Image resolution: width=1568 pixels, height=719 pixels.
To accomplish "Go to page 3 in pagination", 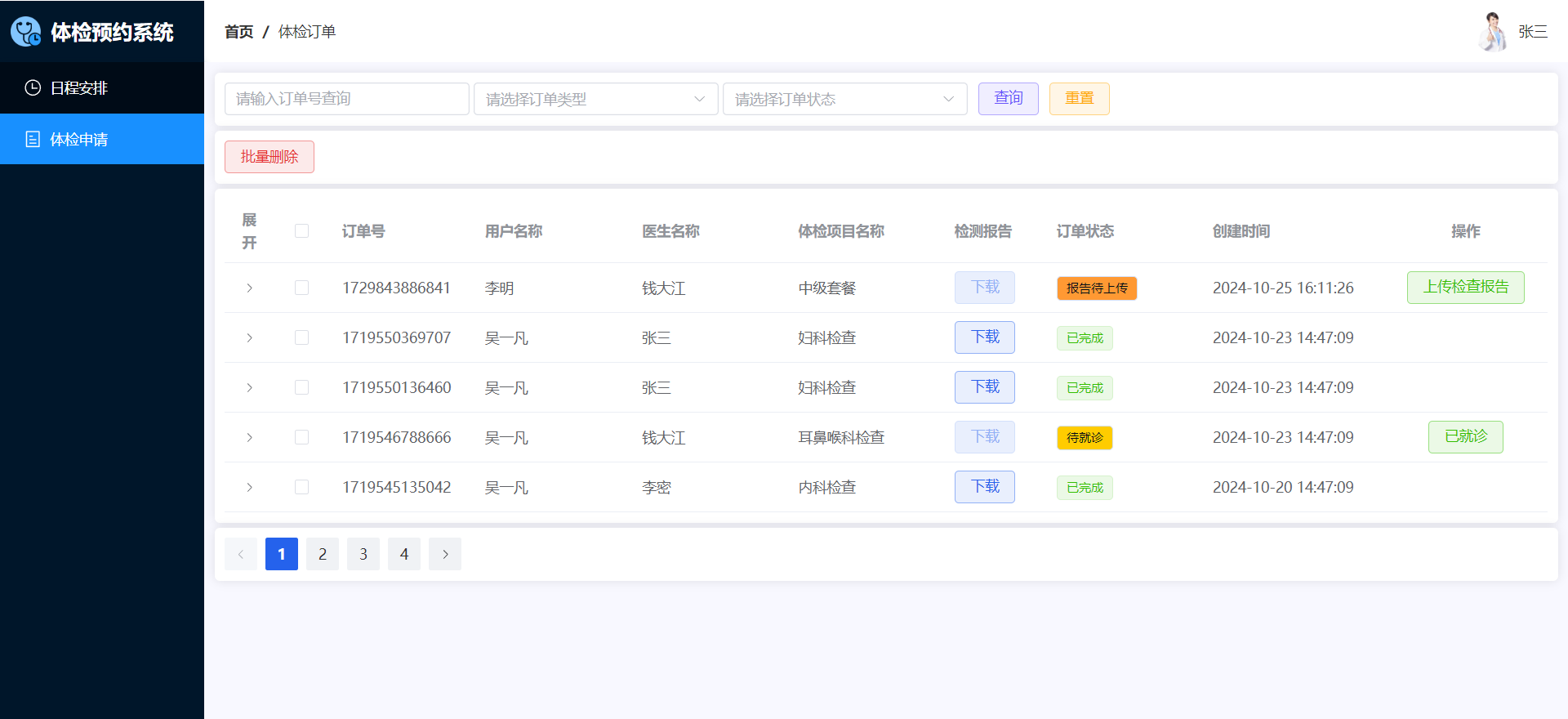I will pos(363,554).
